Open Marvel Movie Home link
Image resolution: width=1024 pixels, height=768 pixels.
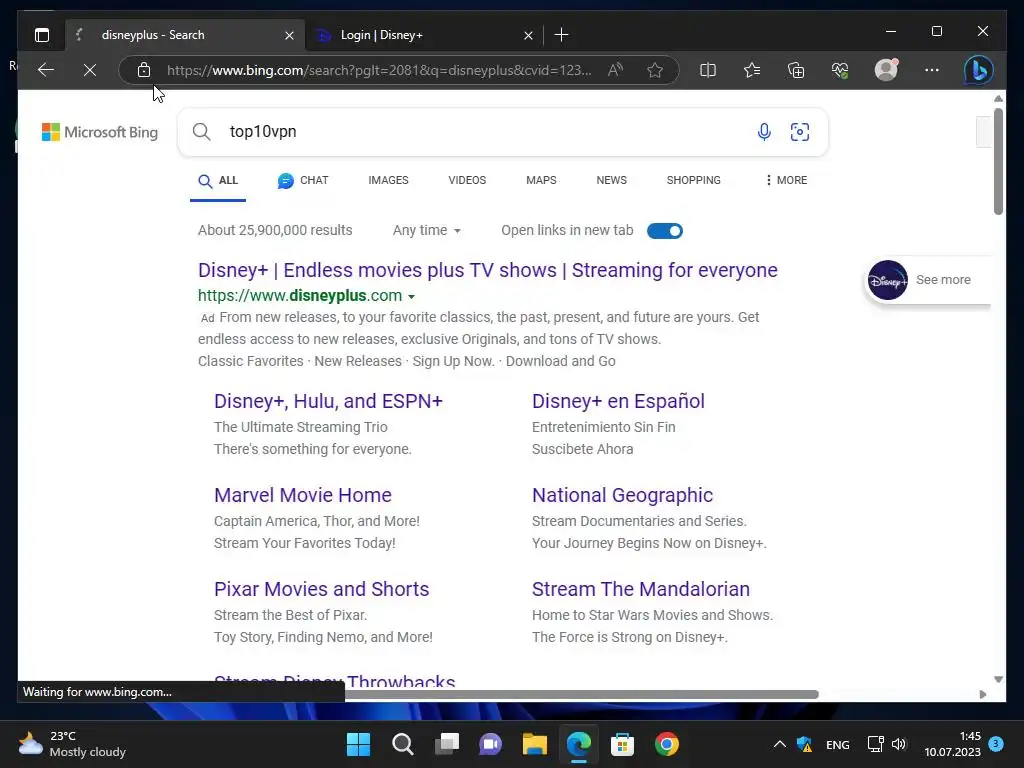tap(302, 495)
